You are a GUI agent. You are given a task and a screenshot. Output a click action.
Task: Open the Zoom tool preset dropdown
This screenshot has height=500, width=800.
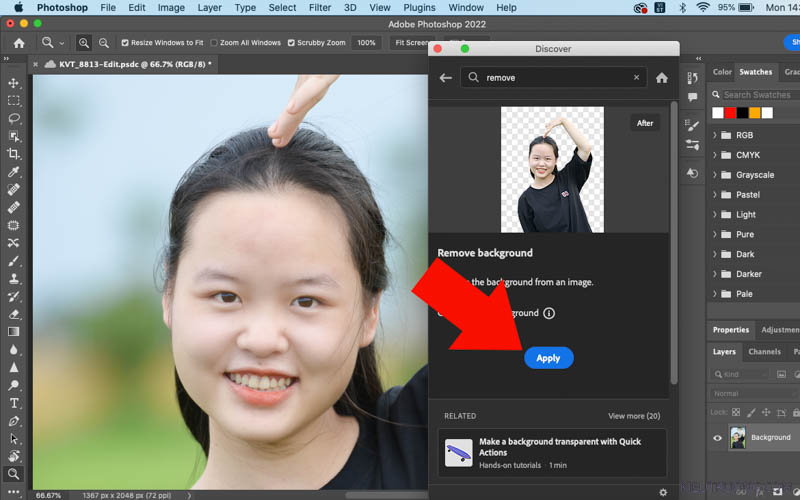(62, 43)
